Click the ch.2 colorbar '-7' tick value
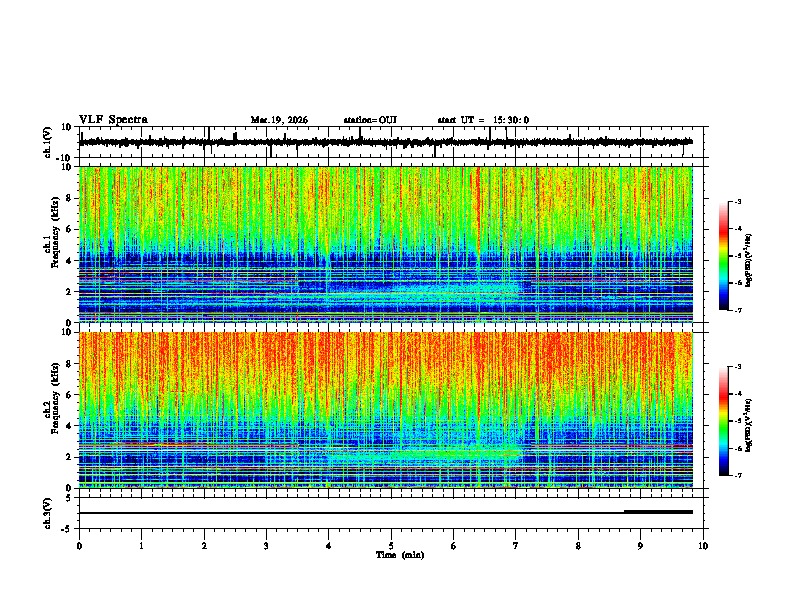The image size is (792, 612). (738, 475)
